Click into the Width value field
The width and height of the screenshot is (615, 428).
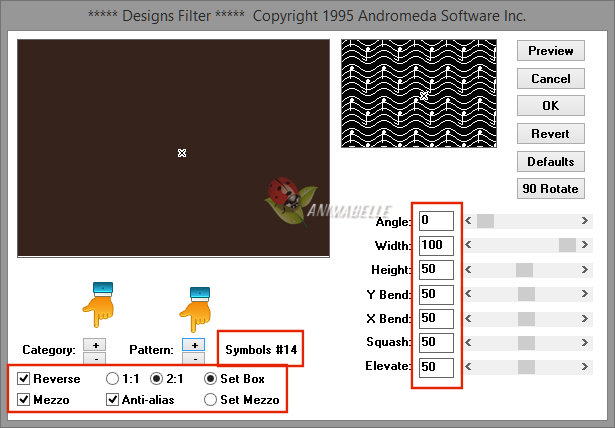click(436, 246)
